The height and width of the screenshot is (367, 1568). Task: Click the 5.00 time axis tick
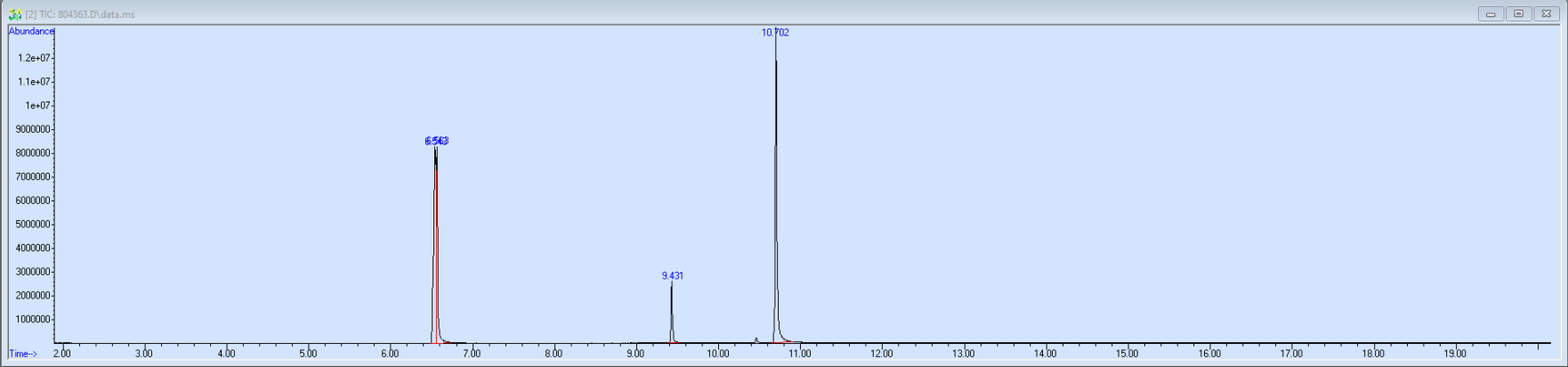coord(308,354)
